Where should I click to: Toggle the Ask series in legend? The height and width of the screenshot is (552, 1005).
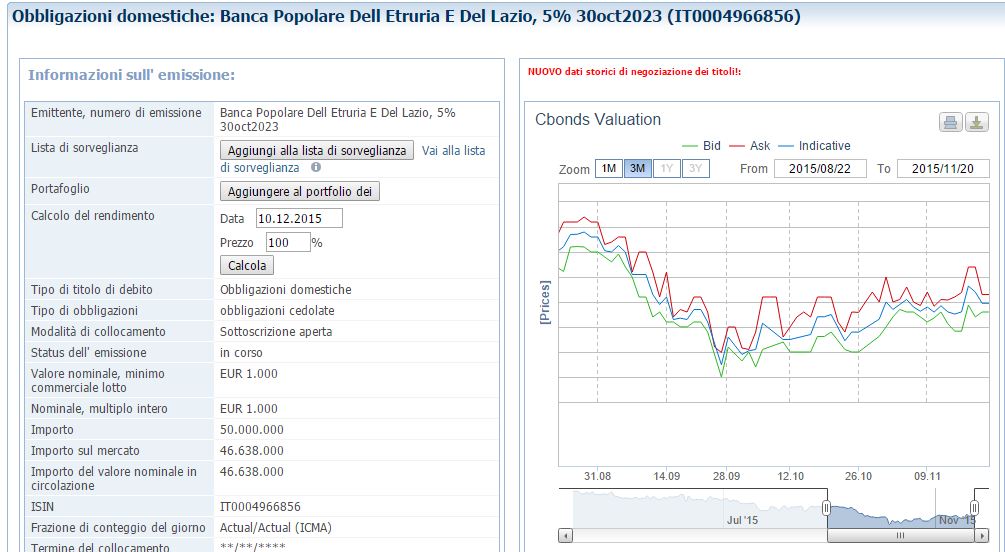point(750,146)
